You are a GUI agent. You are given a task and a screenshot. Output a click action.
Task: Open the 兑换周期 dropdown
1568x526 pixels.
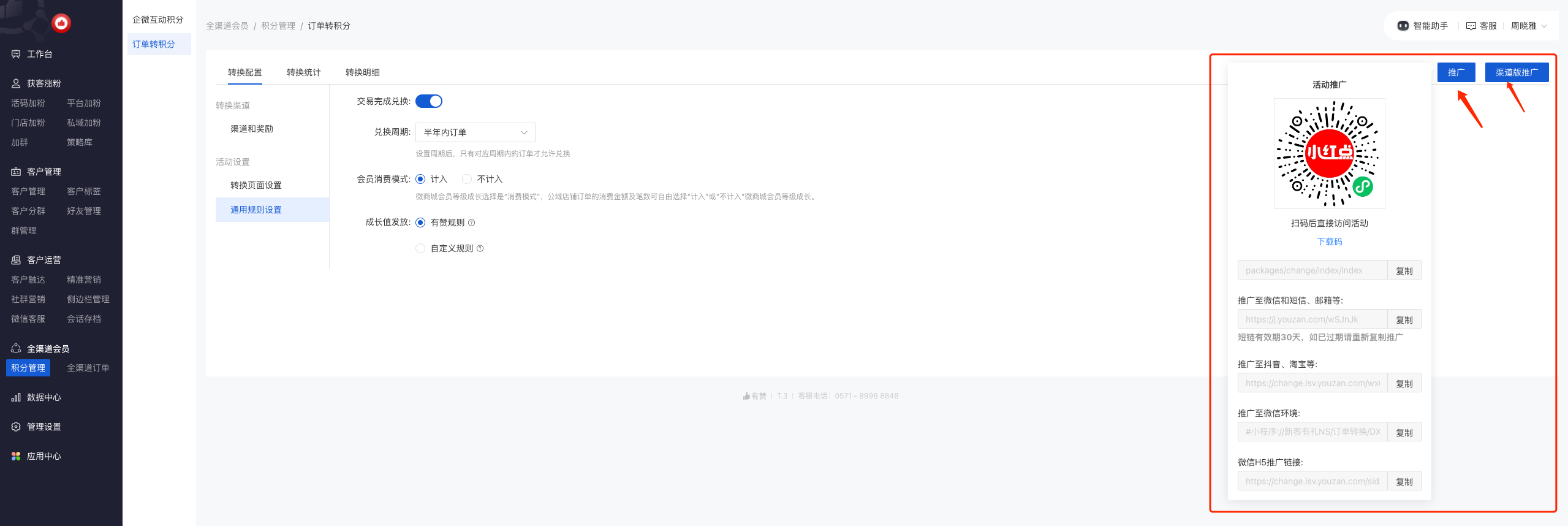coord(475,132)
